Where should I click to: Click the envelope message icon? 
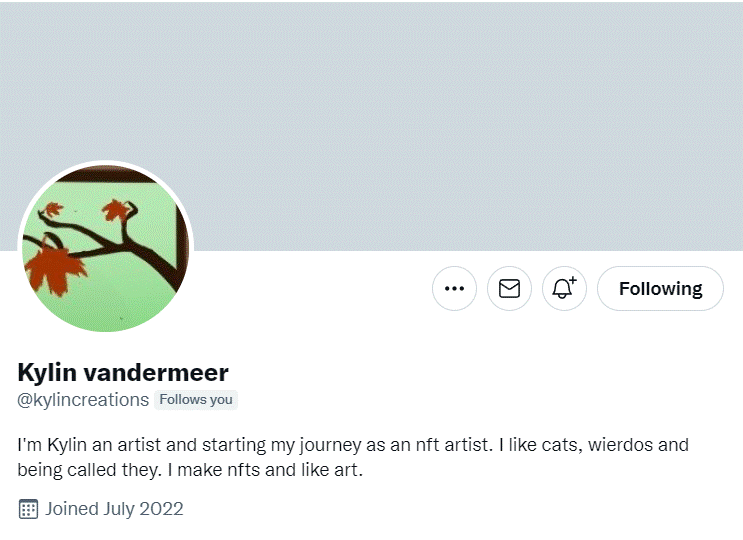(x=509, y=288)
